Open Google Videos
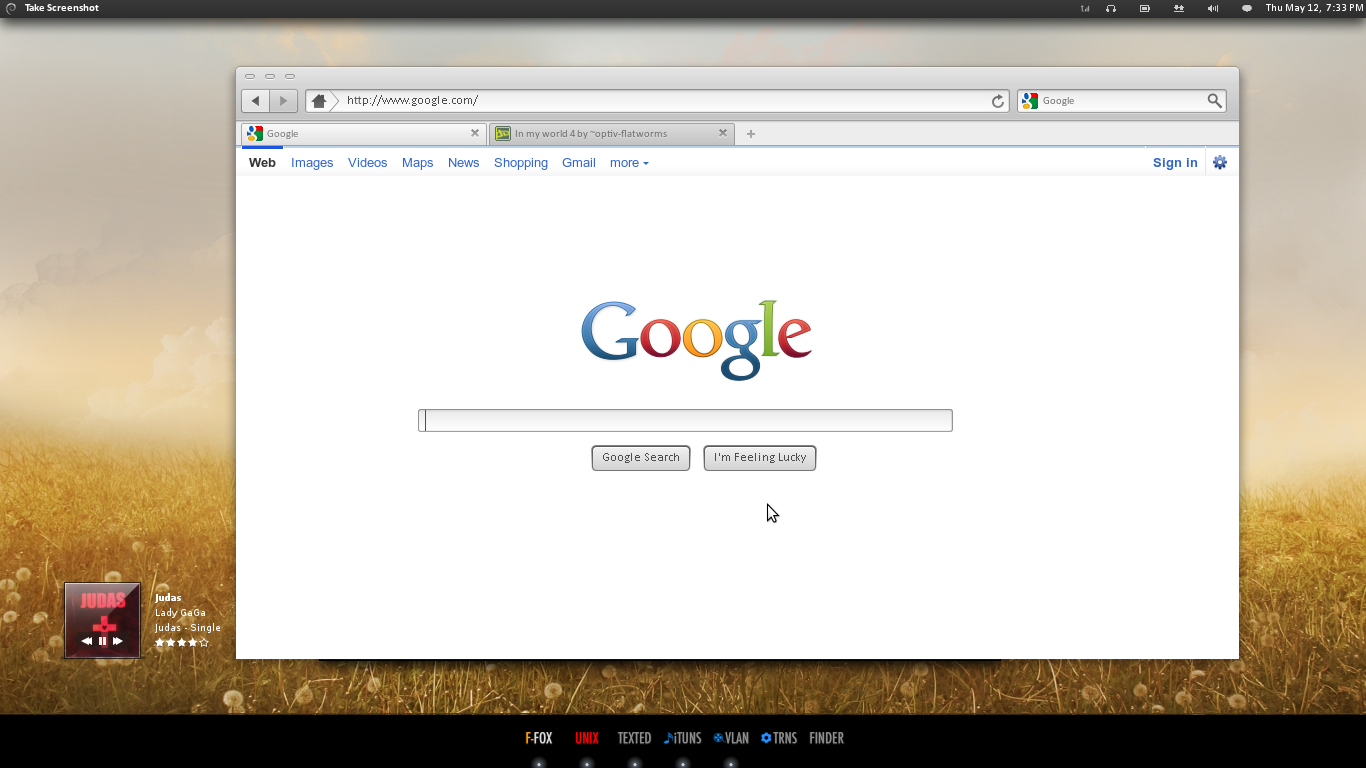Image resolution: width=1366 pixels, height=768 pixels. [367, 163]
